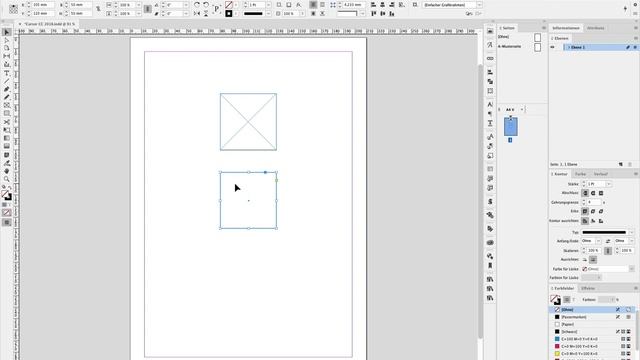Select projecting cap Abschluss option

601,193
